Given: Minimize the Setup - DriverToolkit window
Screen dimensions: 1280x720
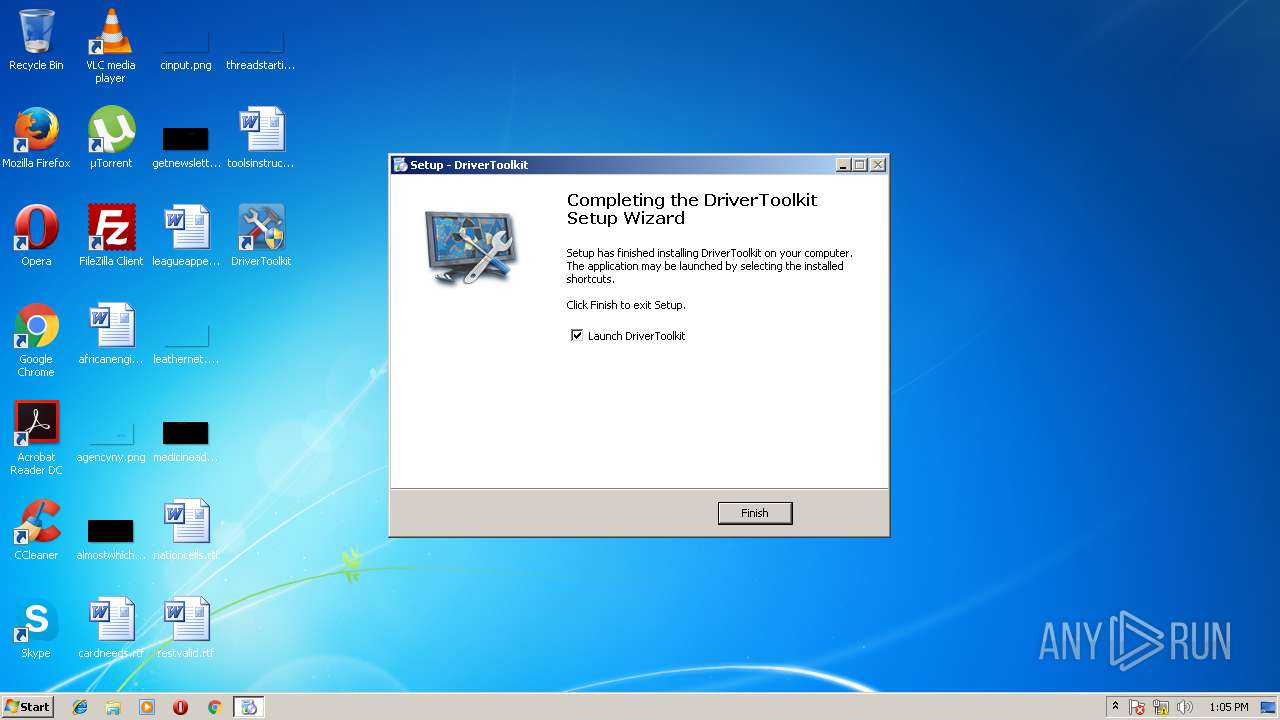Looking at the screenshot, I should 843,165.
